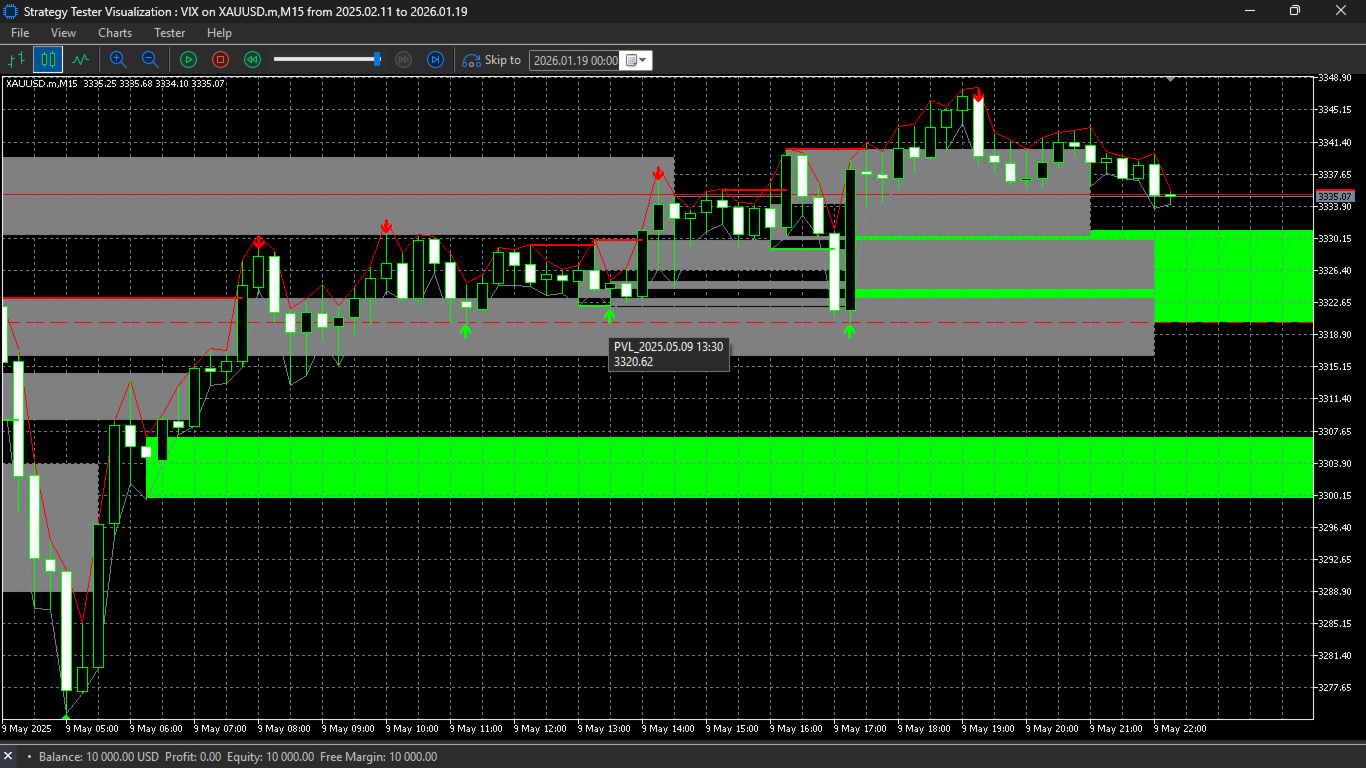The height and width of the screenshot is (768, 1366).
Task: Close the Strategy Tester Visualization window
Action: pos(1341,11)
